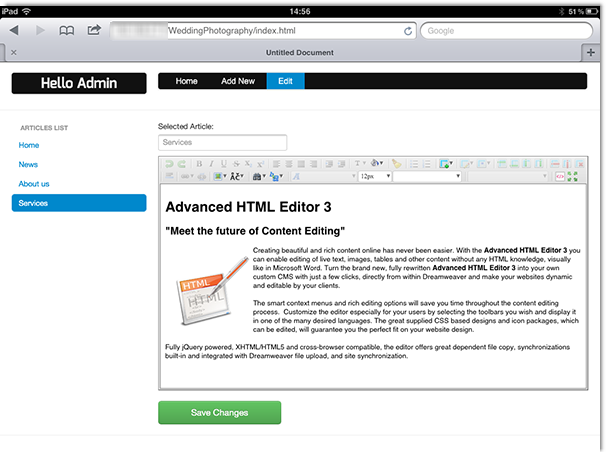This screenshot has width=606, height=452.
Task: Open the Add New tab
Action: coord(238,81)
